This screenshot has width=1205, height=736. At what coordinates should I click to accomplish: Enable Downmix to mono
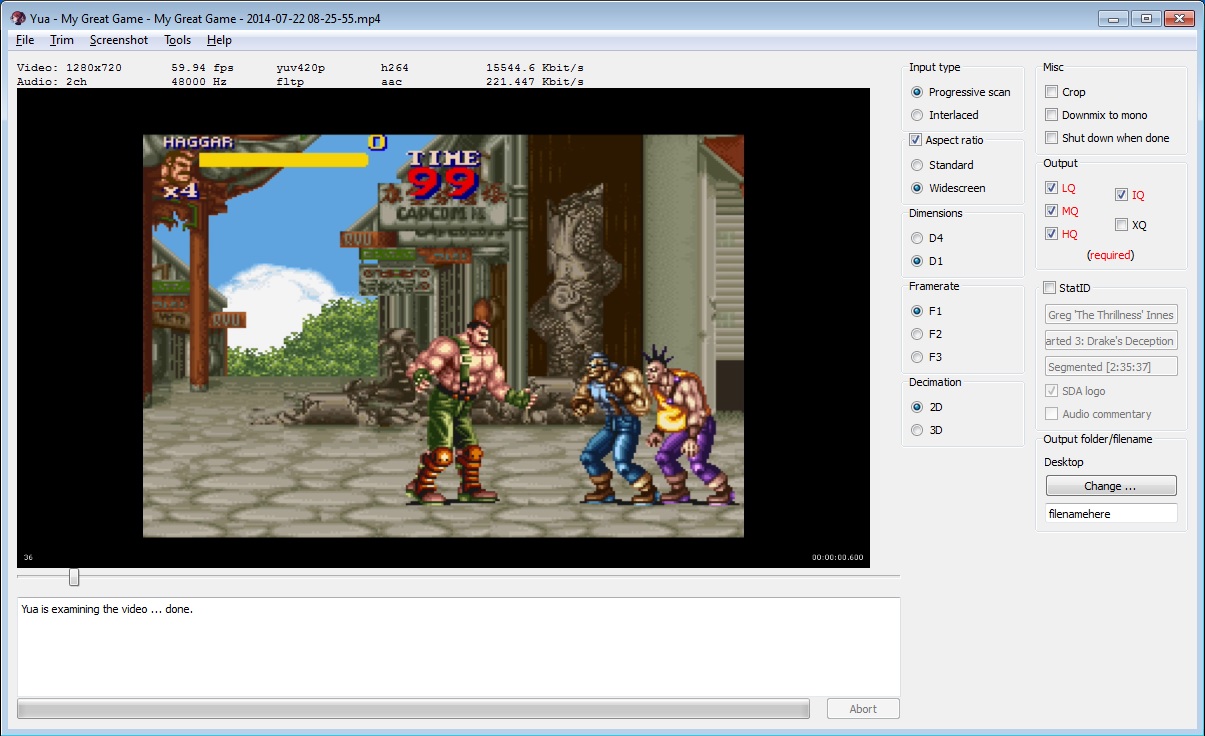tap(1052, 115)
